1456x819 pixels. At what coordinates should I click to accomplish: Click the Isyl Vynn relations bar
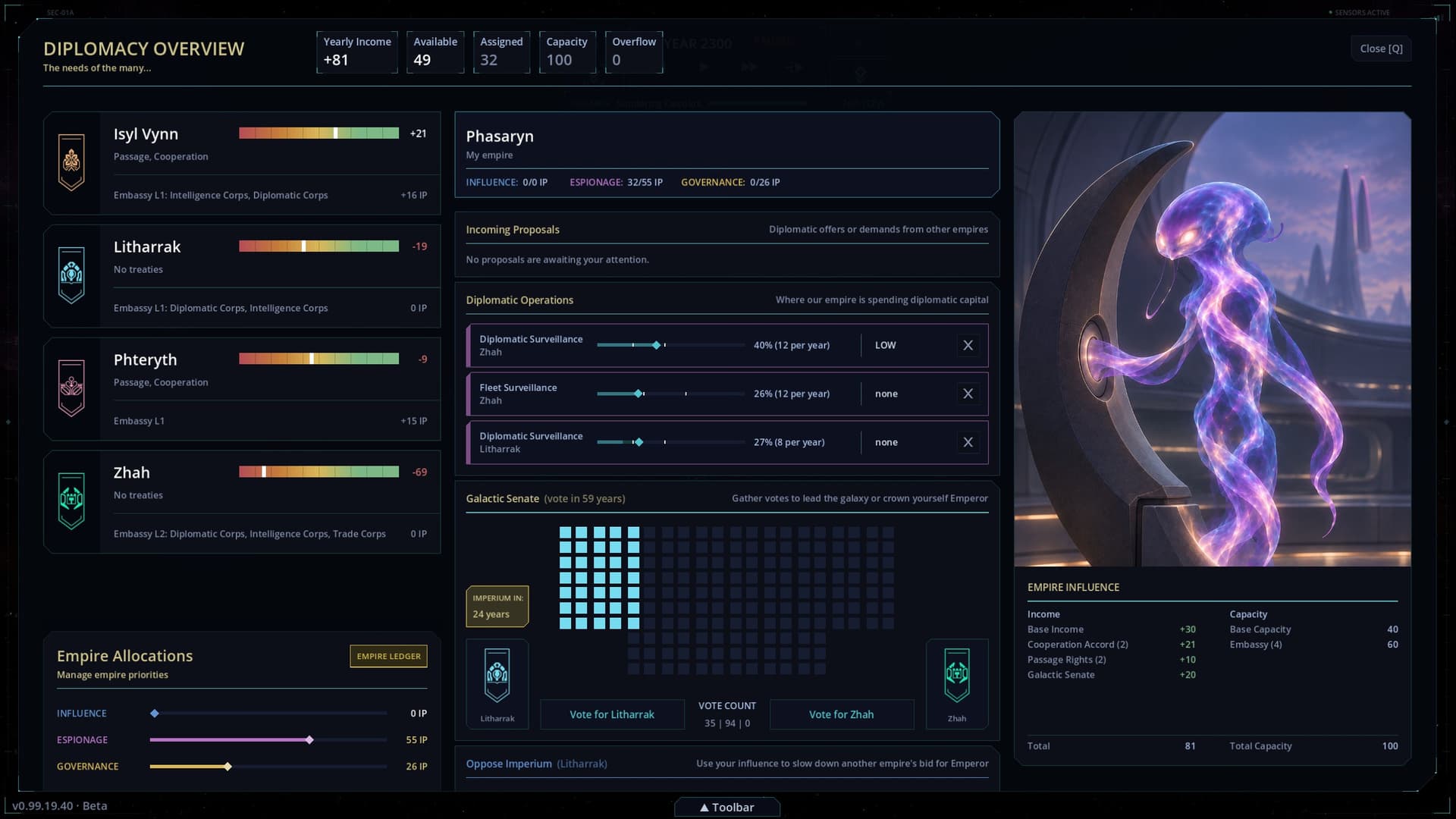point(318,133)
